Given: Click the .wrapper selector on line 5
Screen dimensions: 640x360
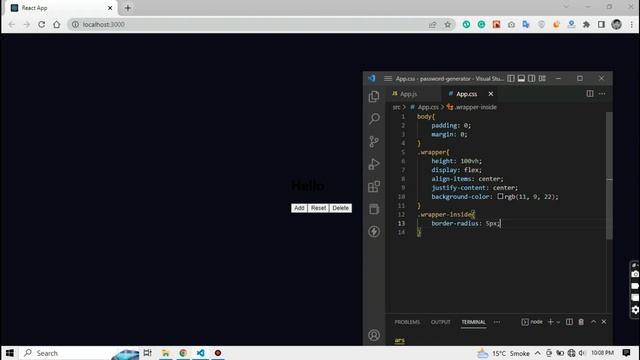Looking at the screenshot, I should coord(433,152).
